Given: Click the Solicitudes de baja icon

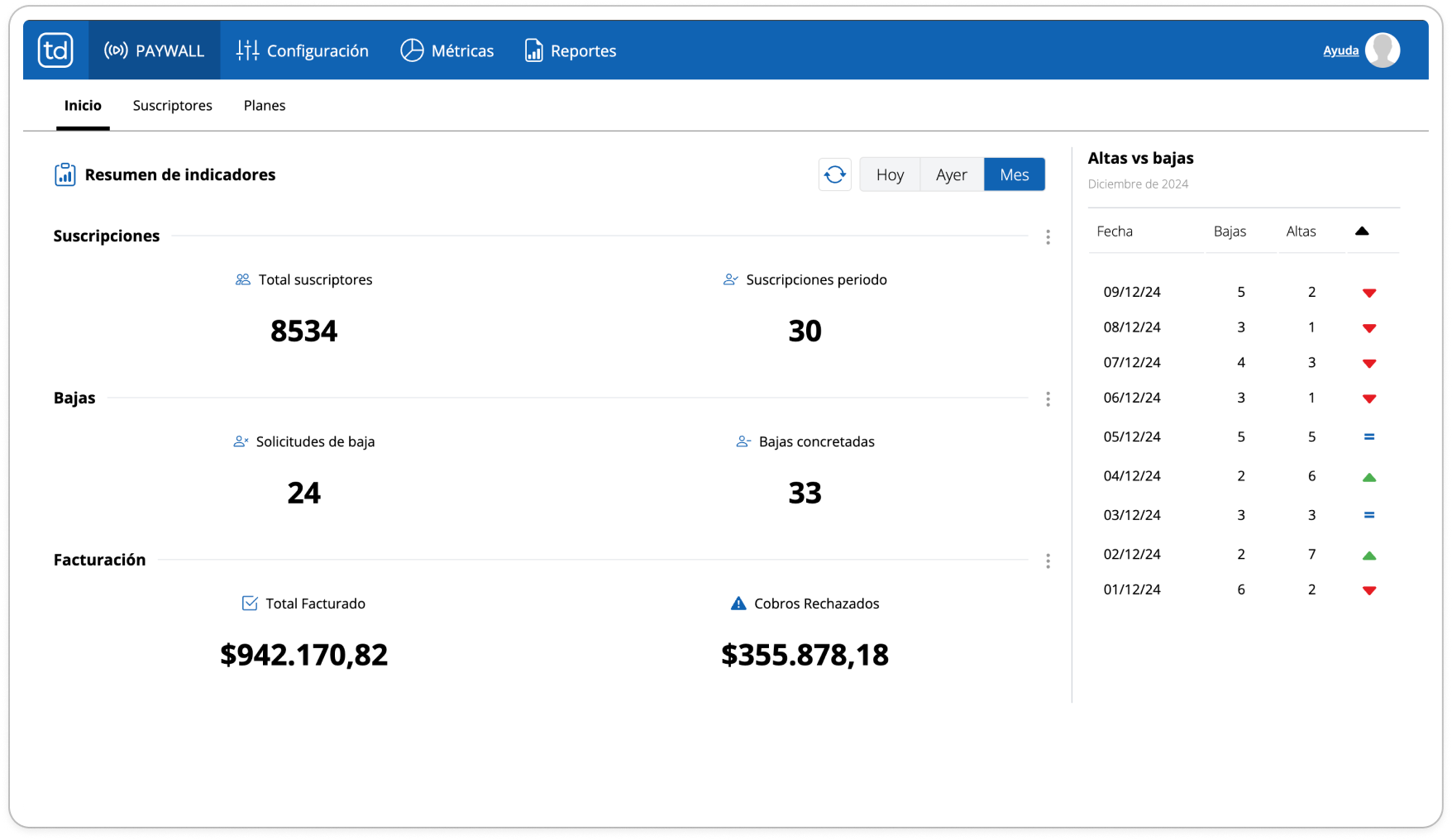Looking at the screenshot, I should click(241, 441).
